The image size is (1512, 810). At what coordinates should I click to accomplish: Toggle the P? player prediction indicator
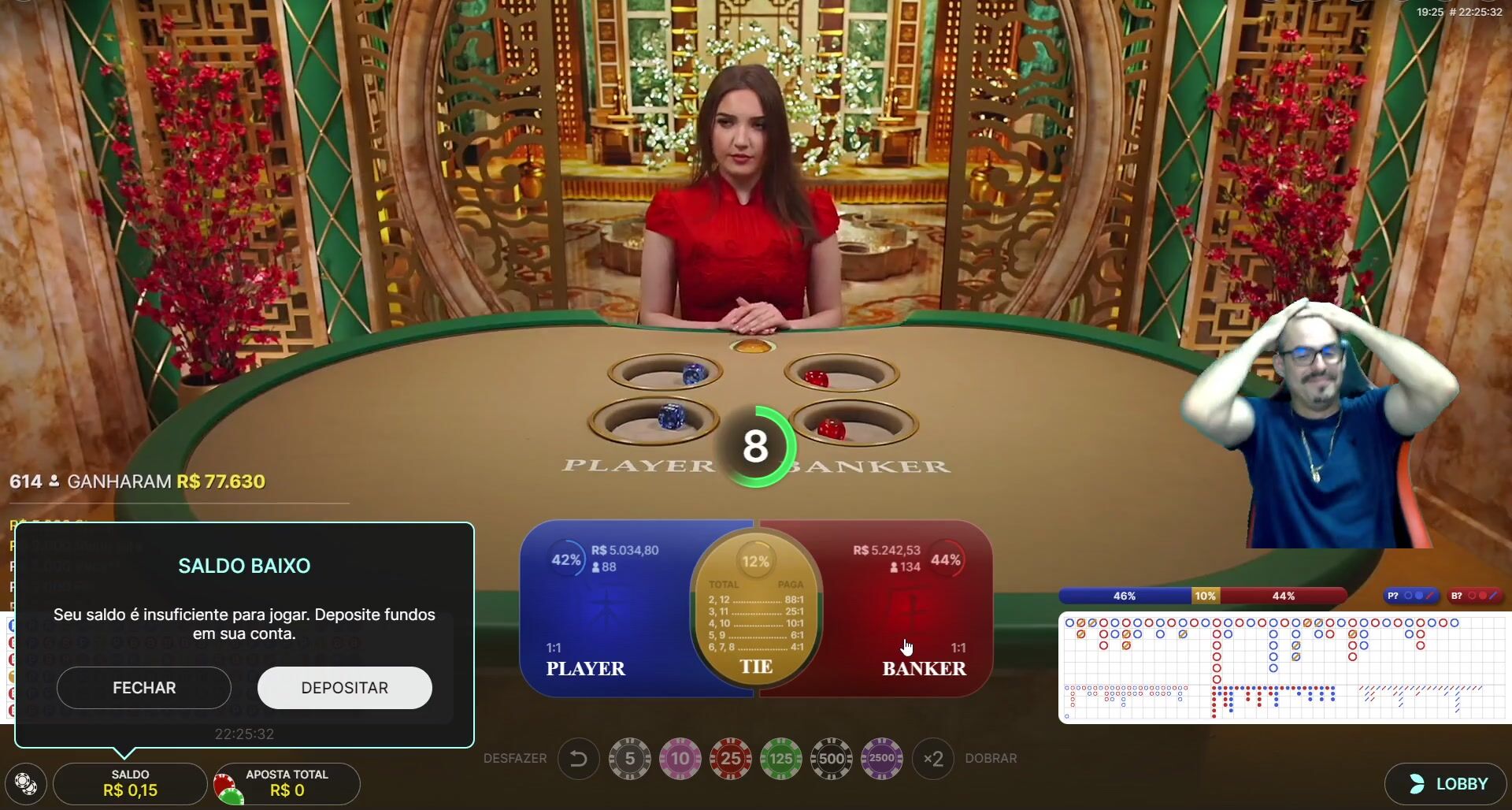[x=1410, y=596]
